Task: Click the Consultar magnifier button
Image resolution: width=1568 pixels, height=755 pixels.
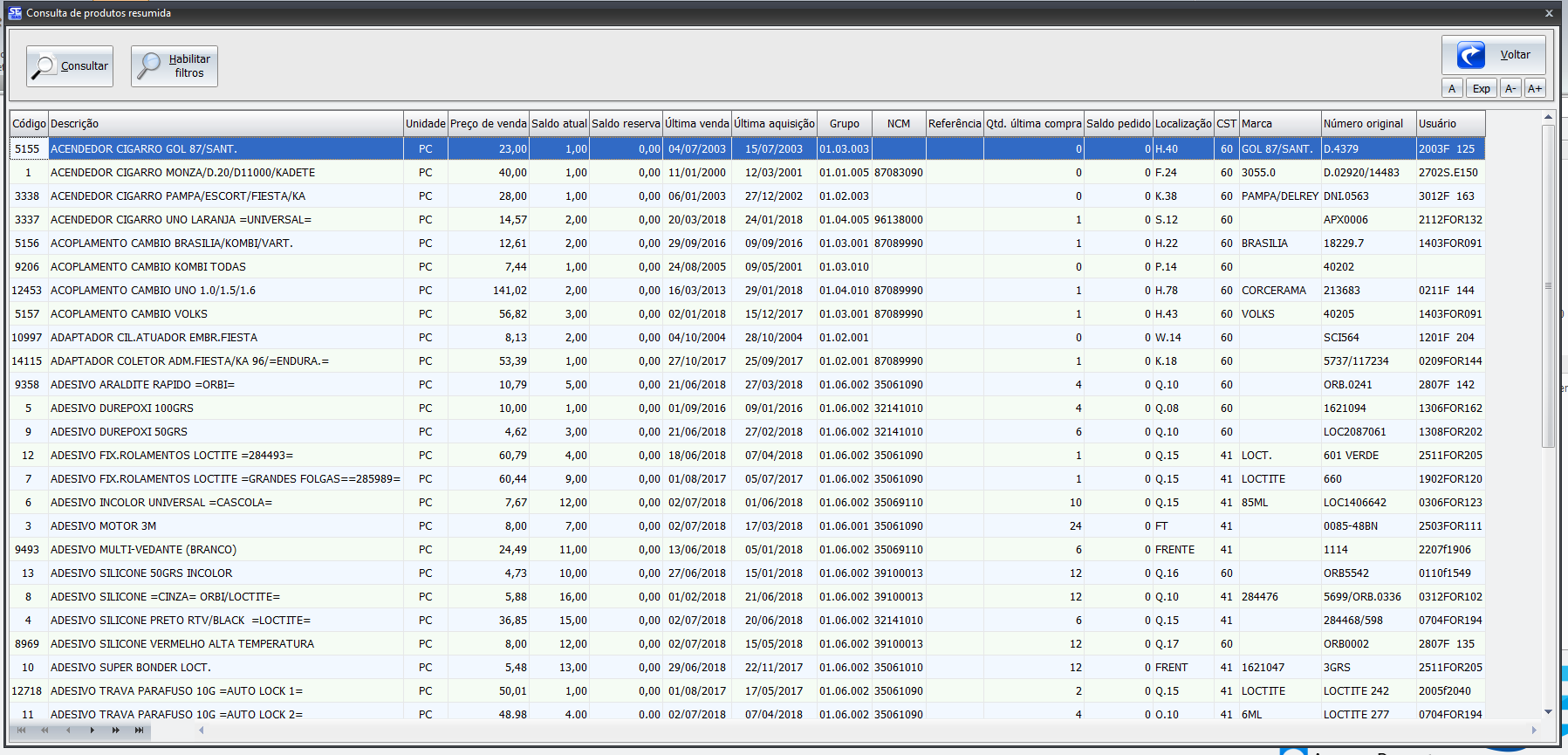Action: click(x=70, y=66)
